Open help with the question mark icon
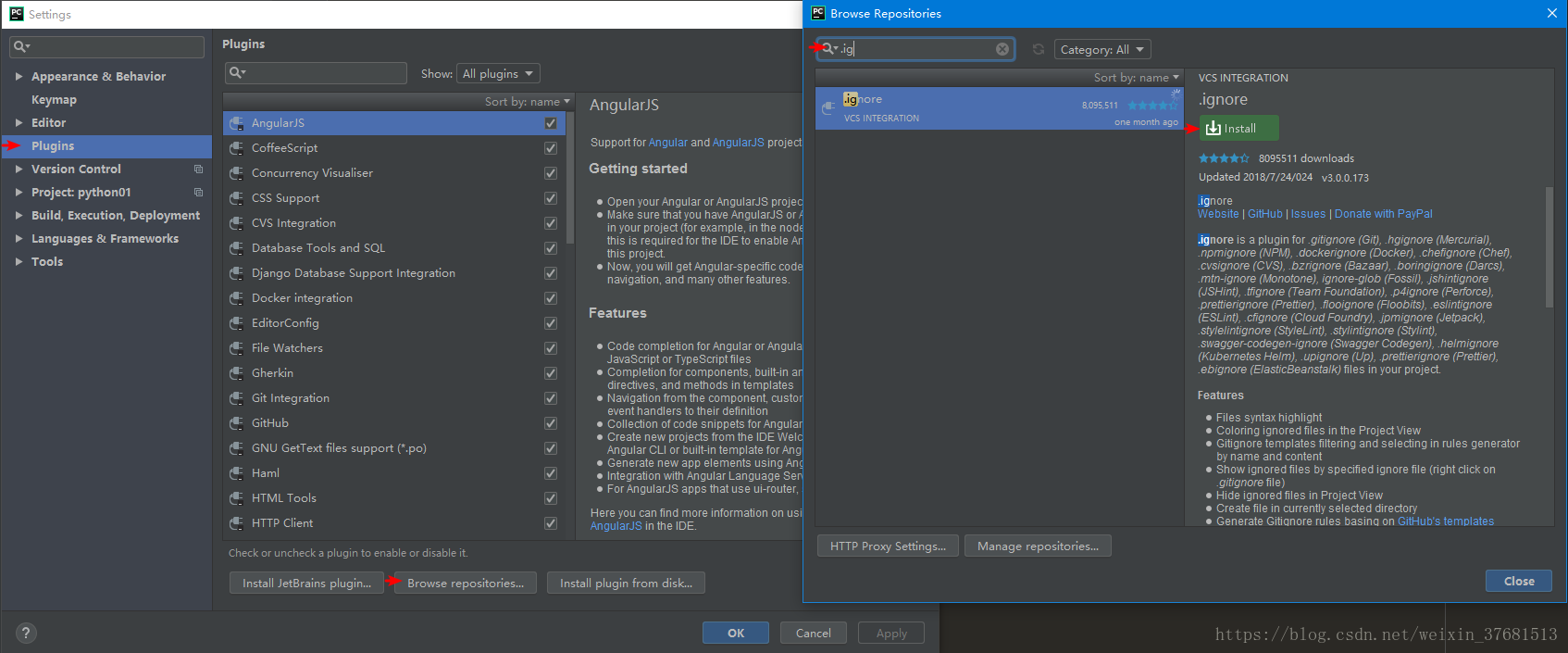 (26, 633)
